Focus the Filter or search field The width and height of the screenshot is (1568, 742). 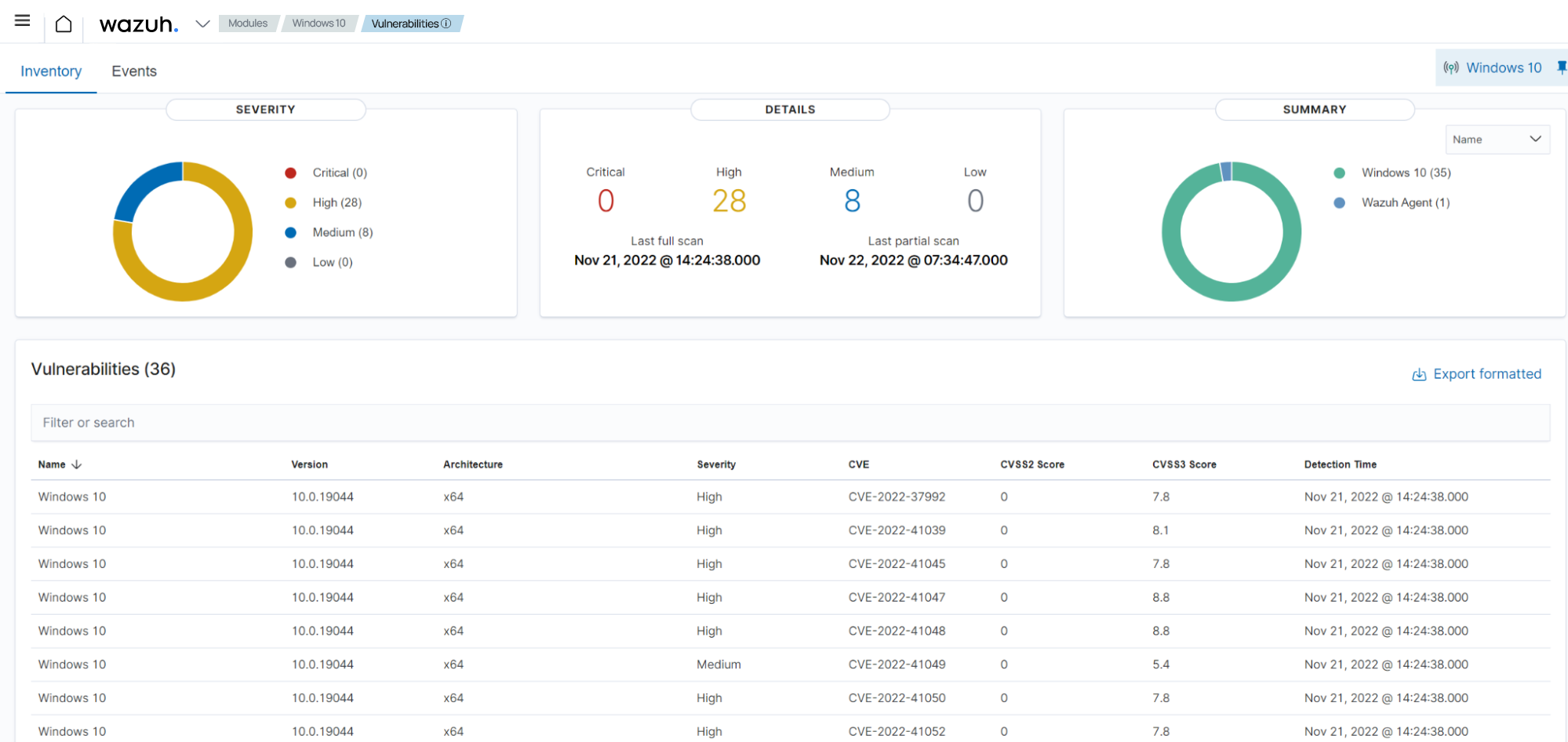point(791,423)
